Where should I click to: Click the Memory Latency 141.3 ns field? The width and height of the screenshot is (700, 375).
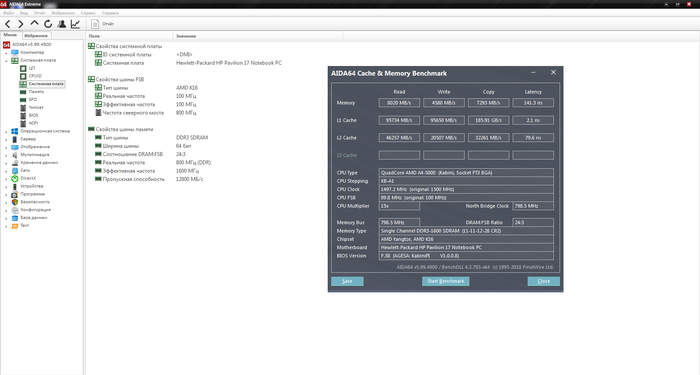533,103
